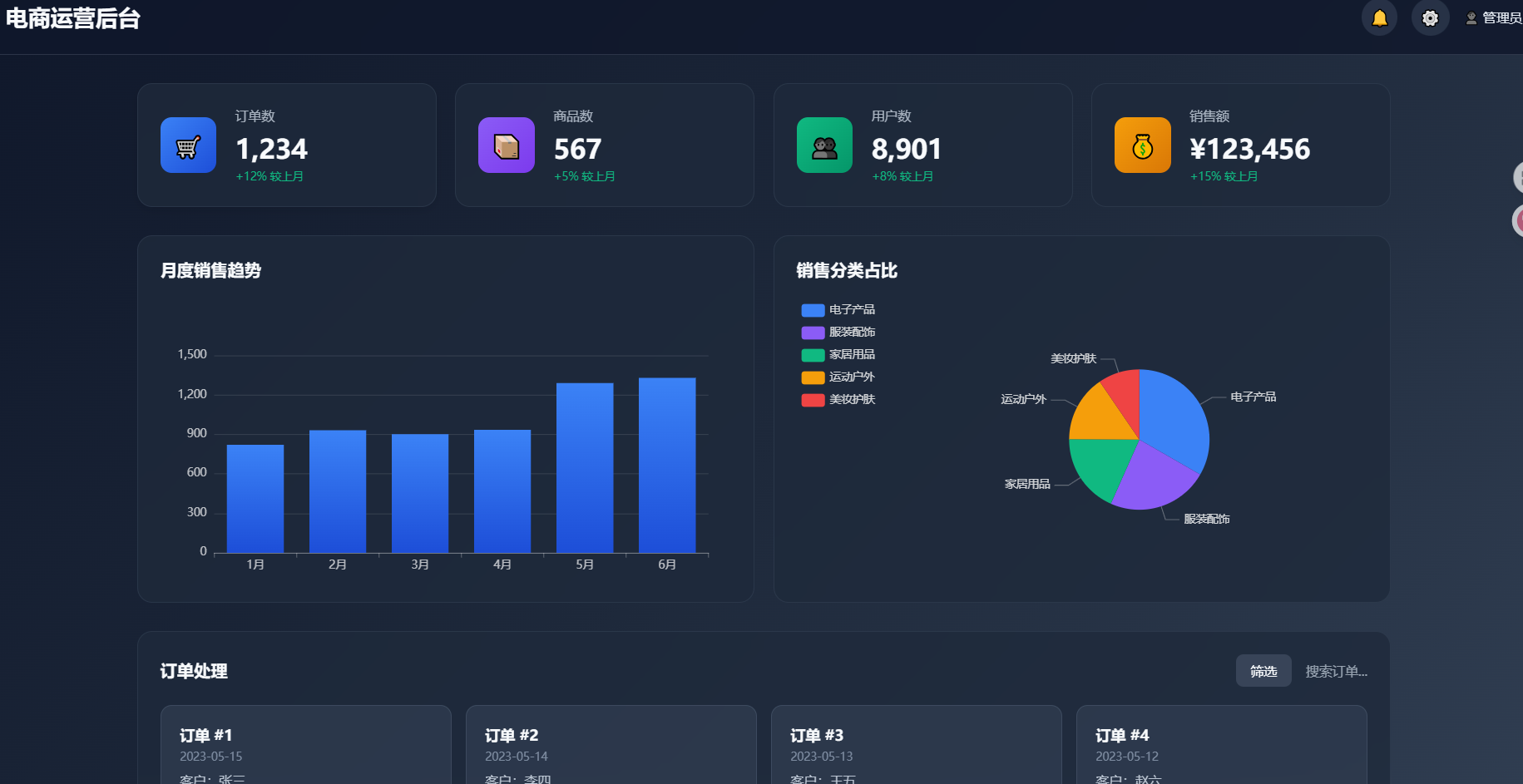Hide the 家居用品 series in legend
Viewport: 1523px width, 784px height.
click(x=838, y=355)
